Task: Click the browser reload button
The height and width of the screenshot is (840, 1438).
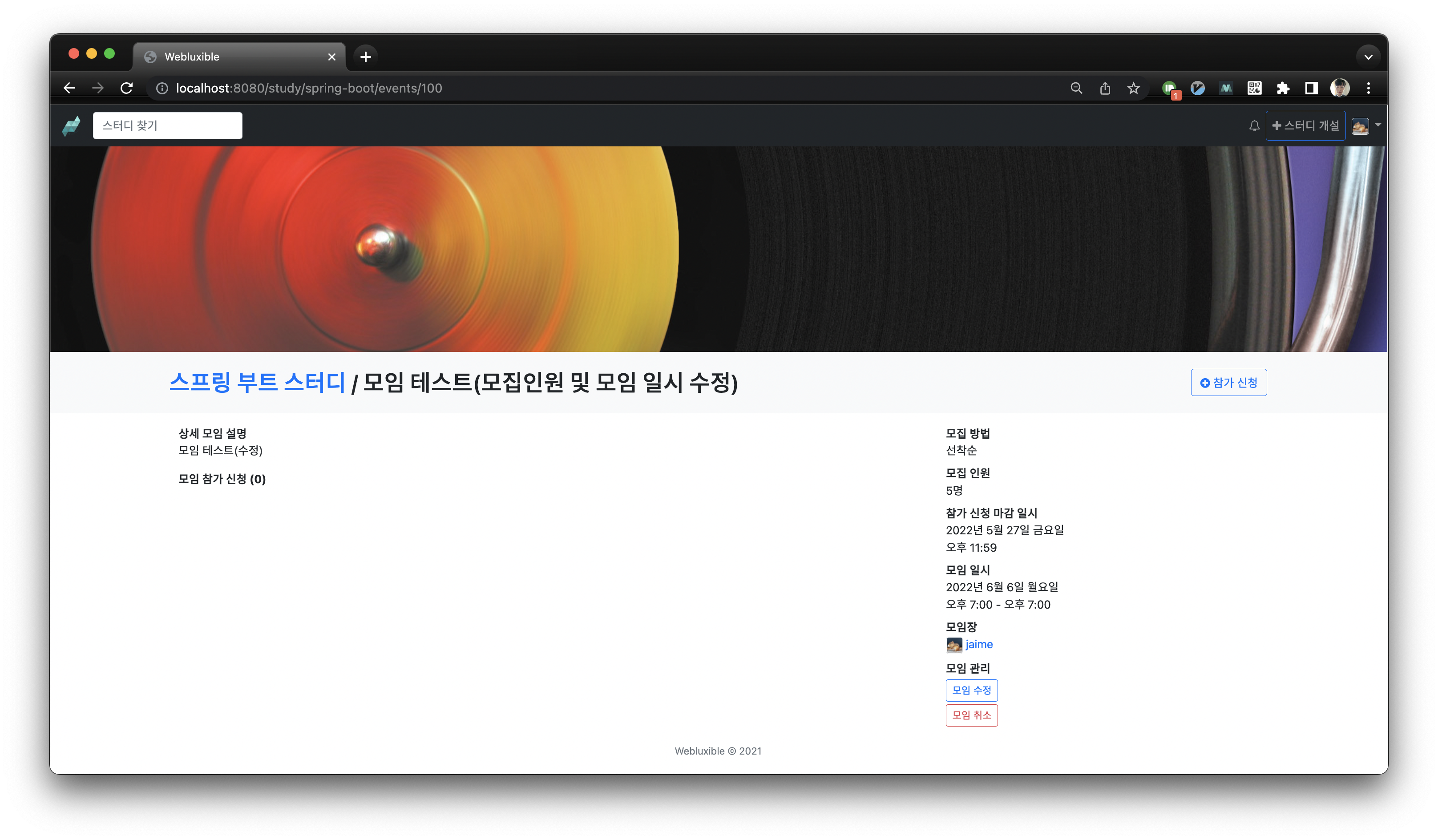Action: [x=127, y=88]
